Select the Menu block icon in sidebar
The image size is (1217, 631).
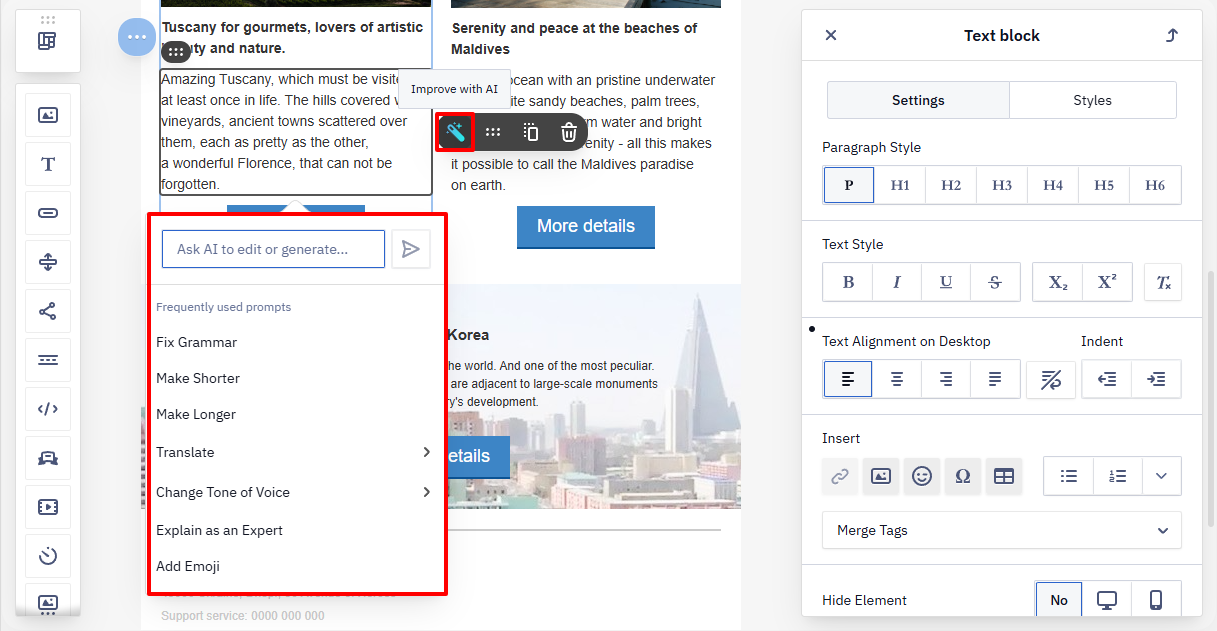[x=48, y=360]
